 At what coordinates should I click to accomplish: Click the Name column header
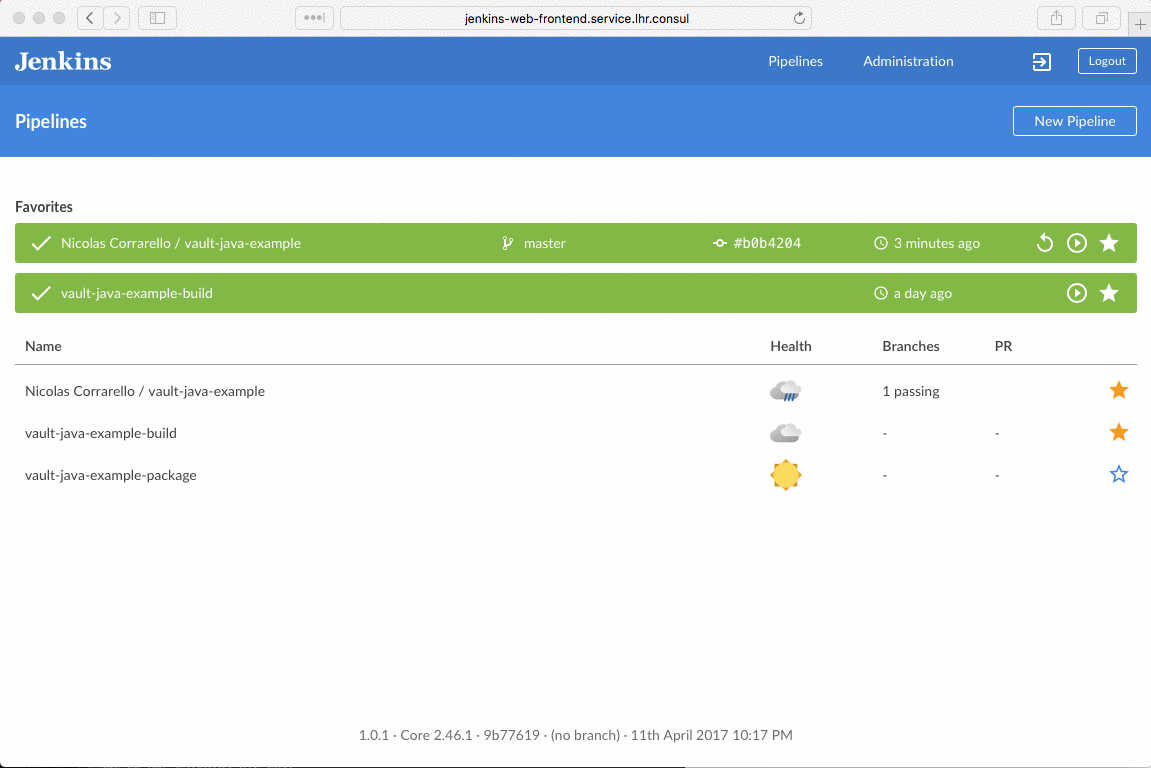(x=43, y=346)
